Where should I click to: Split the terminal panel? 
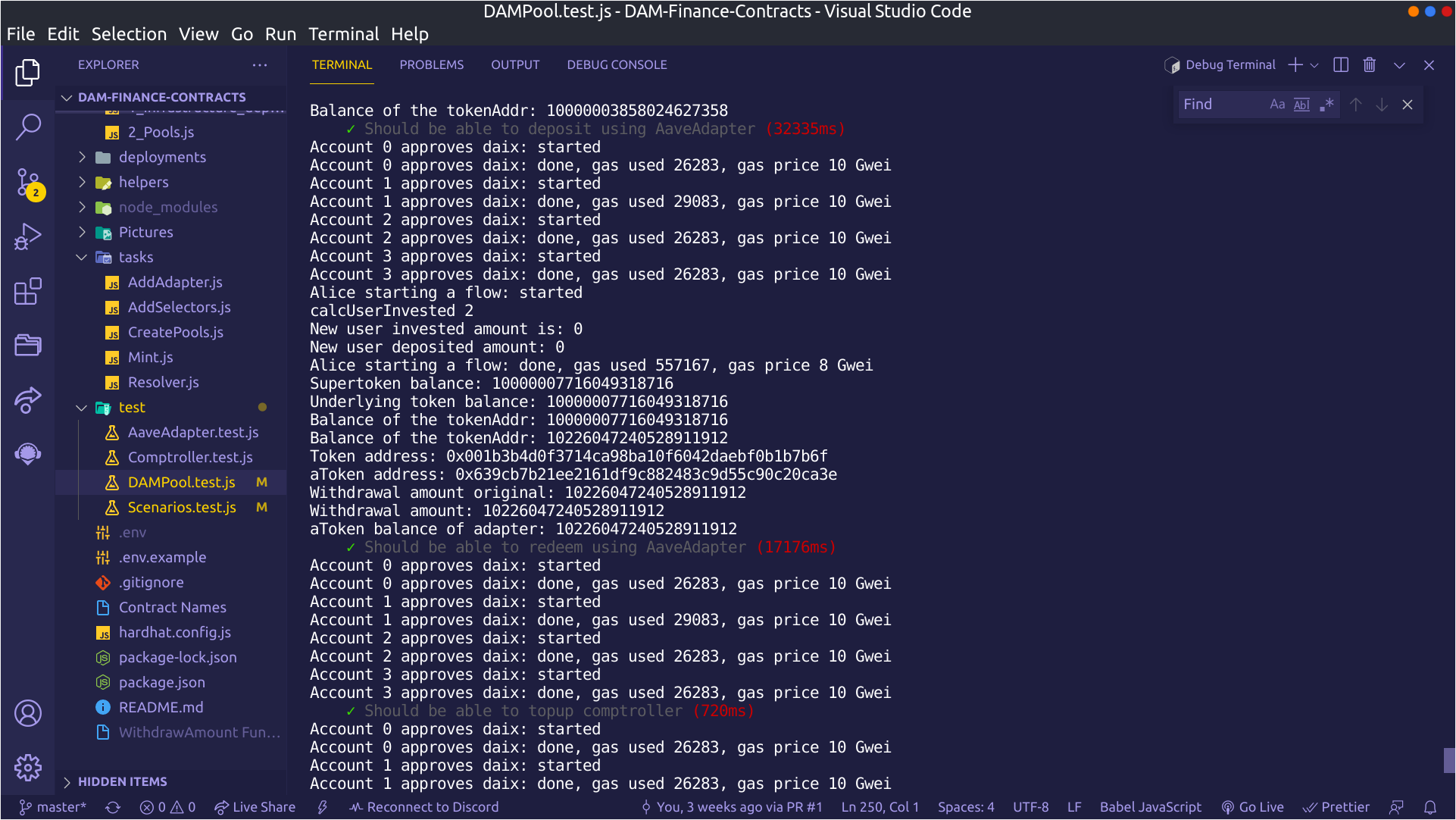tap(1340, 65)
